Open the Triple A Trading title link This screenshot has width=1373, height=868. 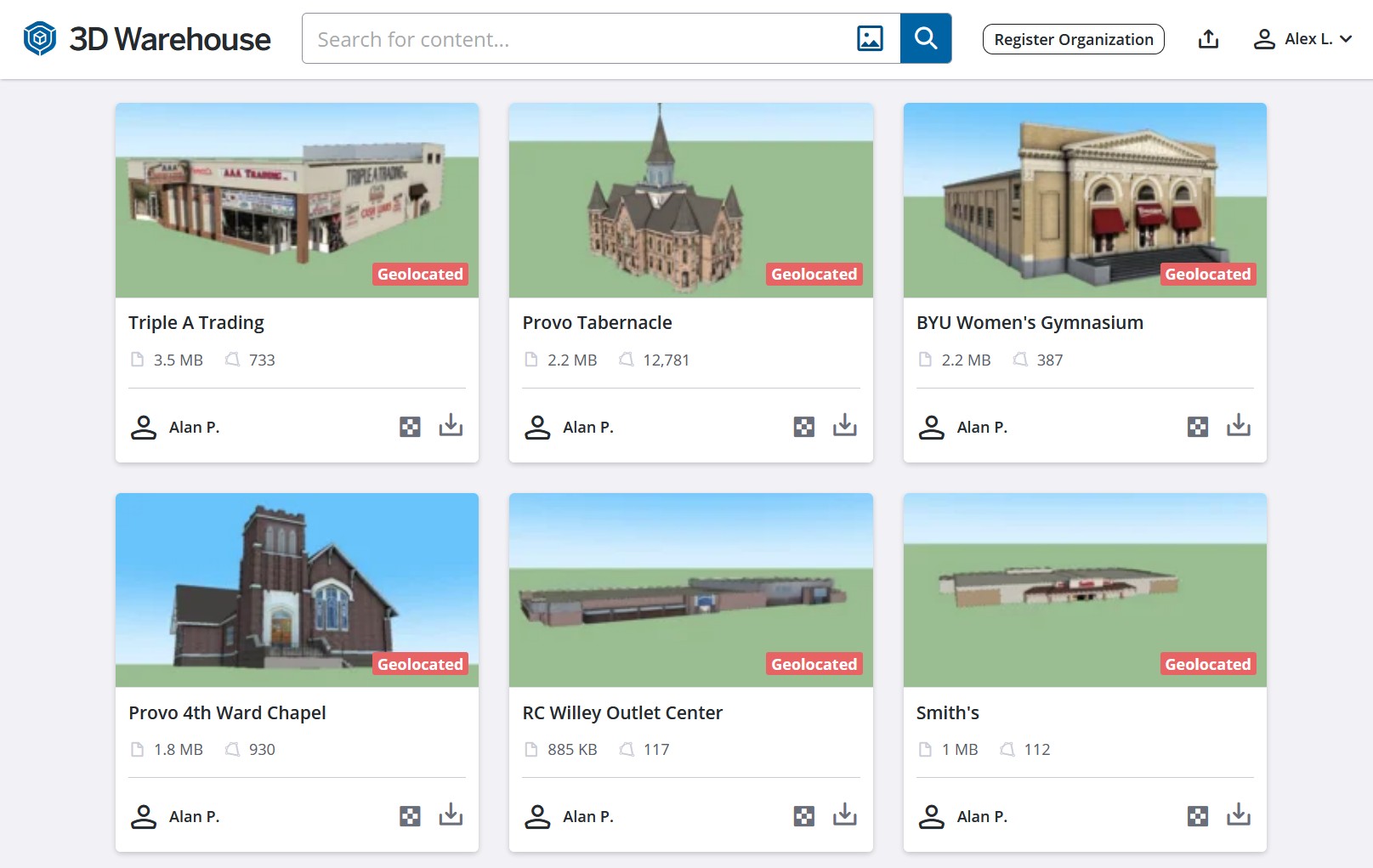coord(196,323)
